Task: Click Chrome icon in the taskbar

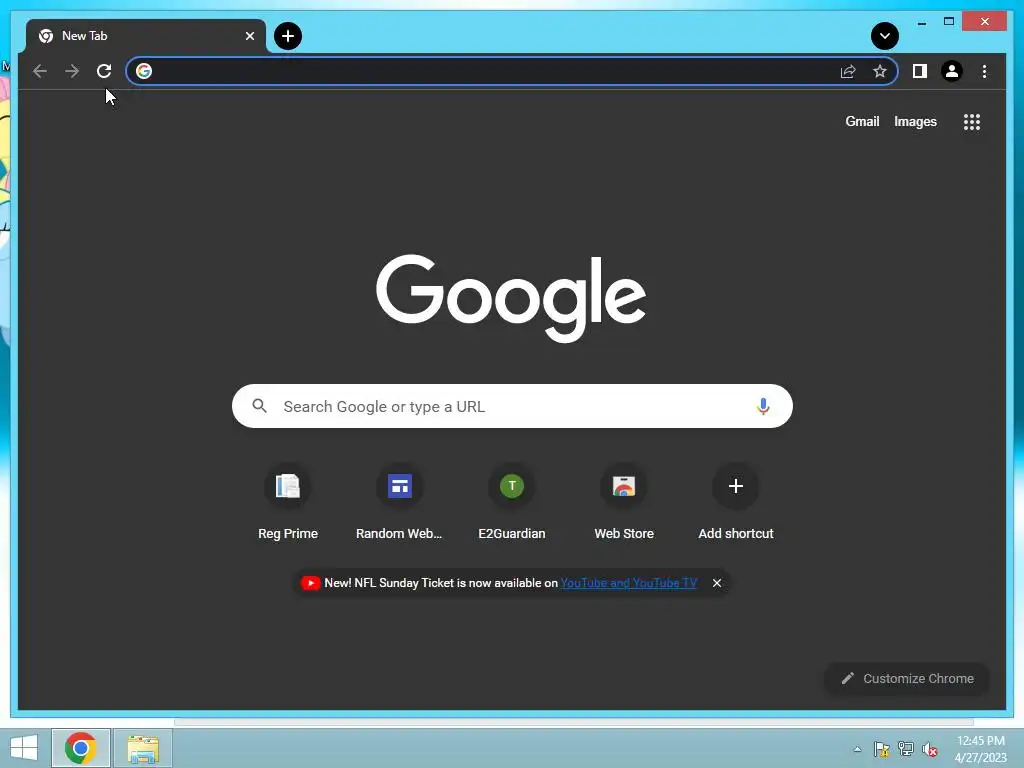Action: (81, 748)
